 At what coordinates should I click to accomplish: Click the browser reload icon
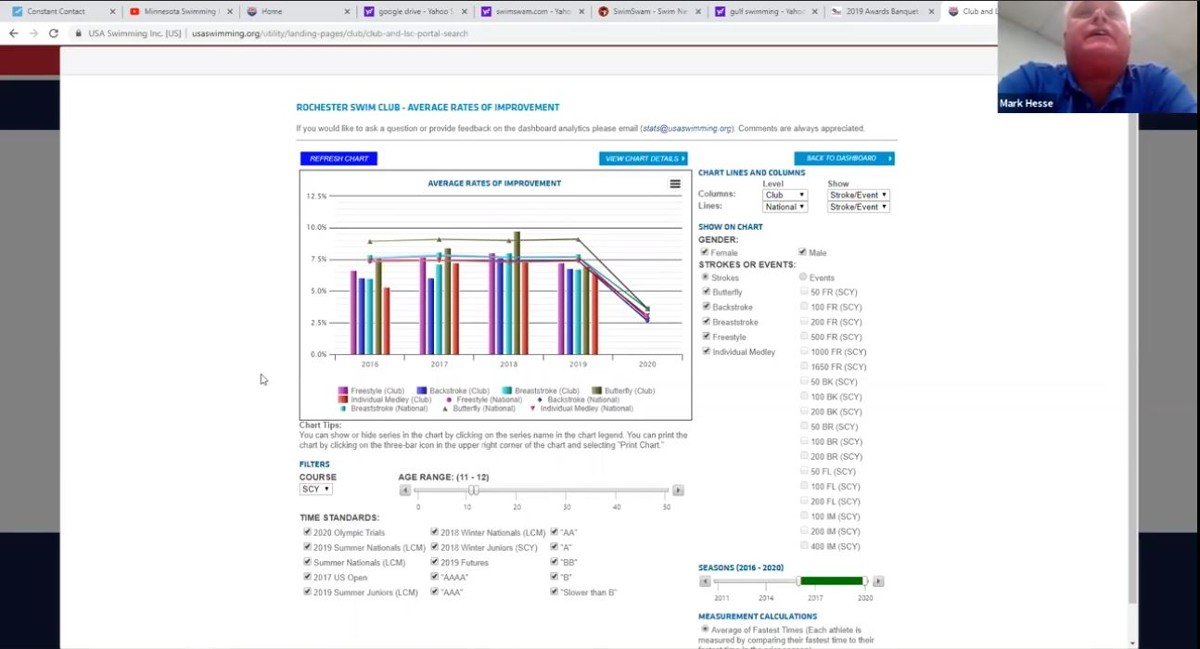(x=53, y=33)
